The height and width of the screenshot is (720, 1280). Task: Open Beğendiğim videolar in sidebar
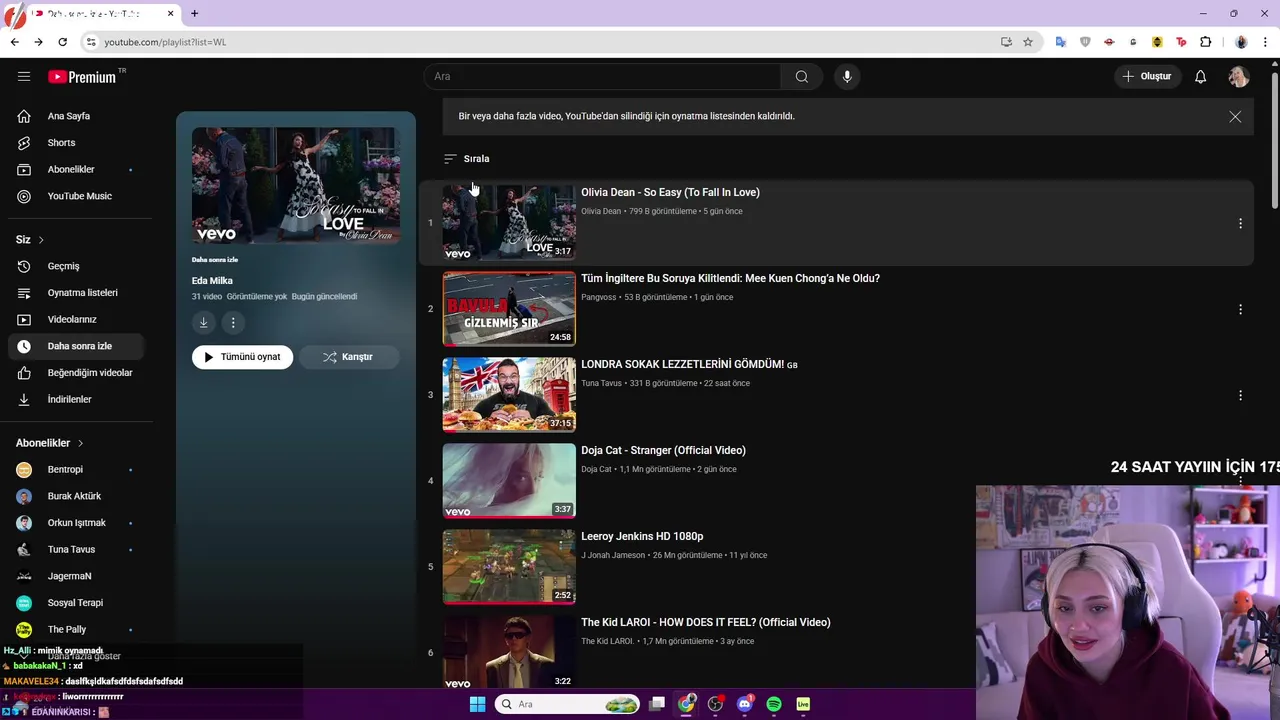point(75,373)
